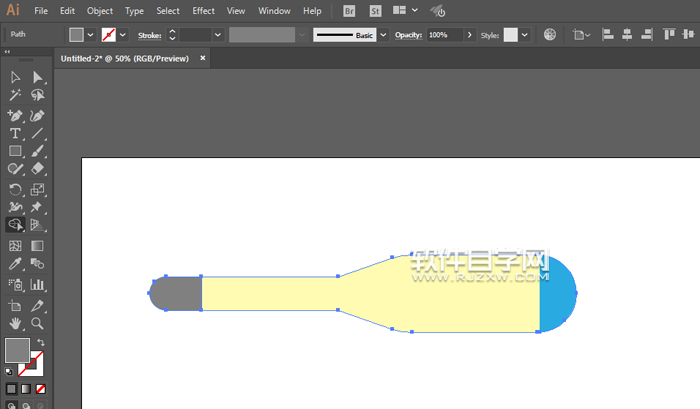
Task: Open the fill color dropdown
Action: [x=91, y=34]
